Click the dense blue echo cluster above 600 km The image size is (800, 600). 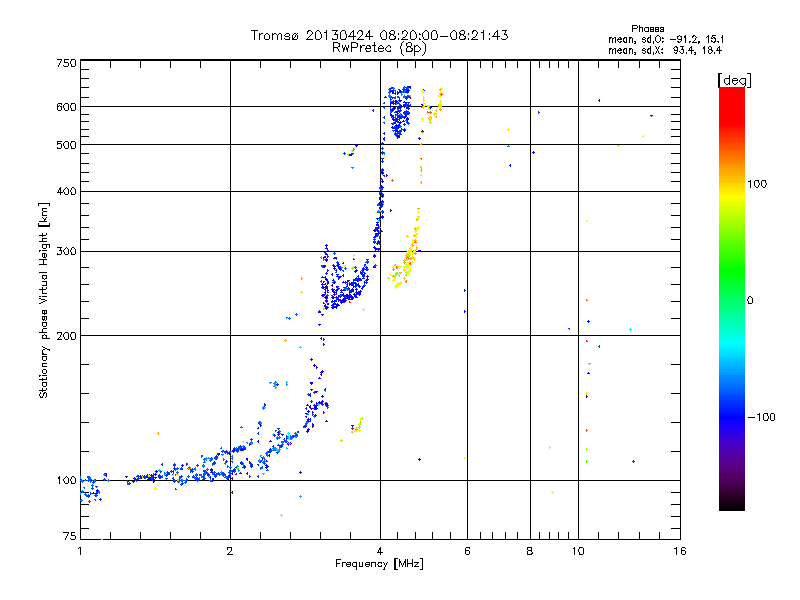[399, 111]
